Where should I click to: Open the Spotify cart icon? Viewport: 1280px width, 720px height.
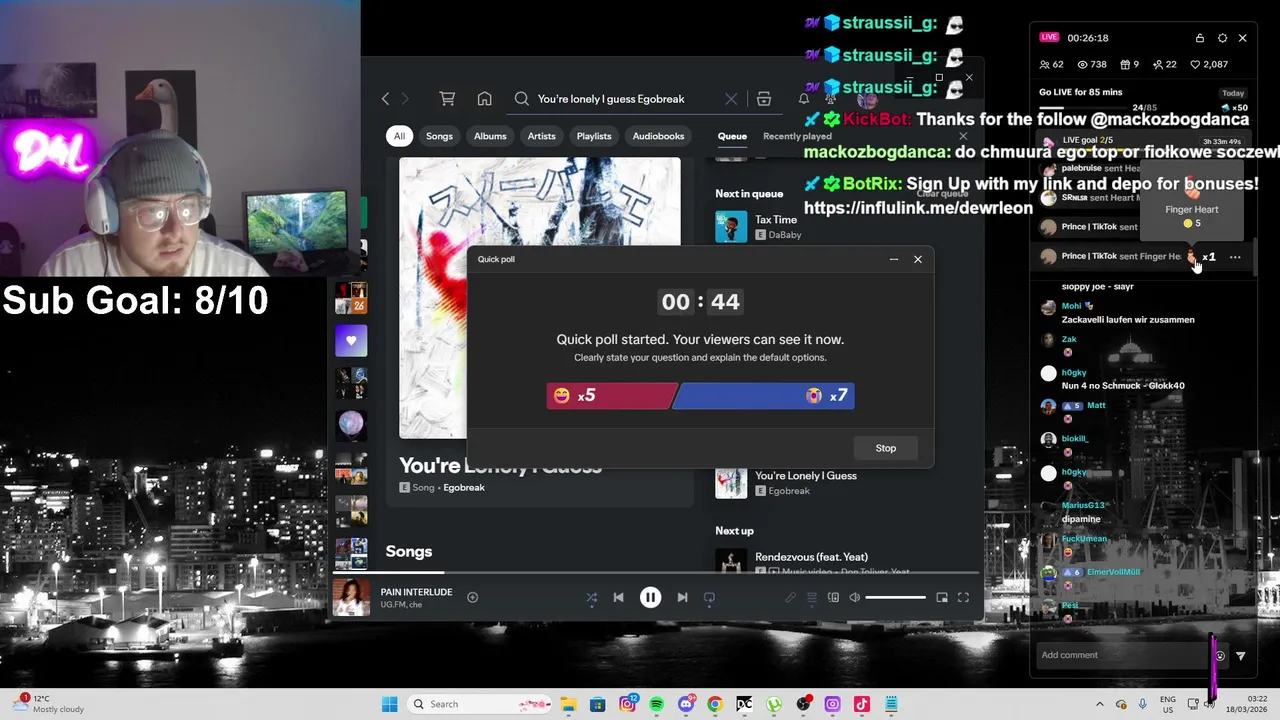(x=447, y=99)
